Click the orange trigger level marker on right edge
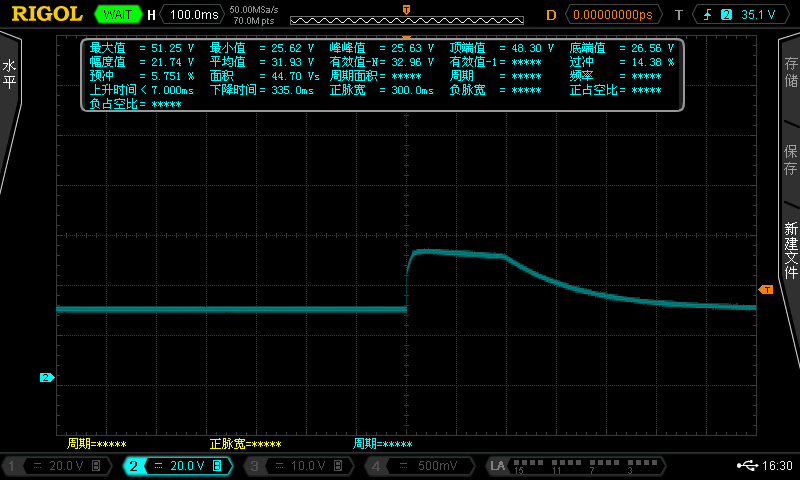The width and height of the screenshot is (800, 480). tap(766, 289)
